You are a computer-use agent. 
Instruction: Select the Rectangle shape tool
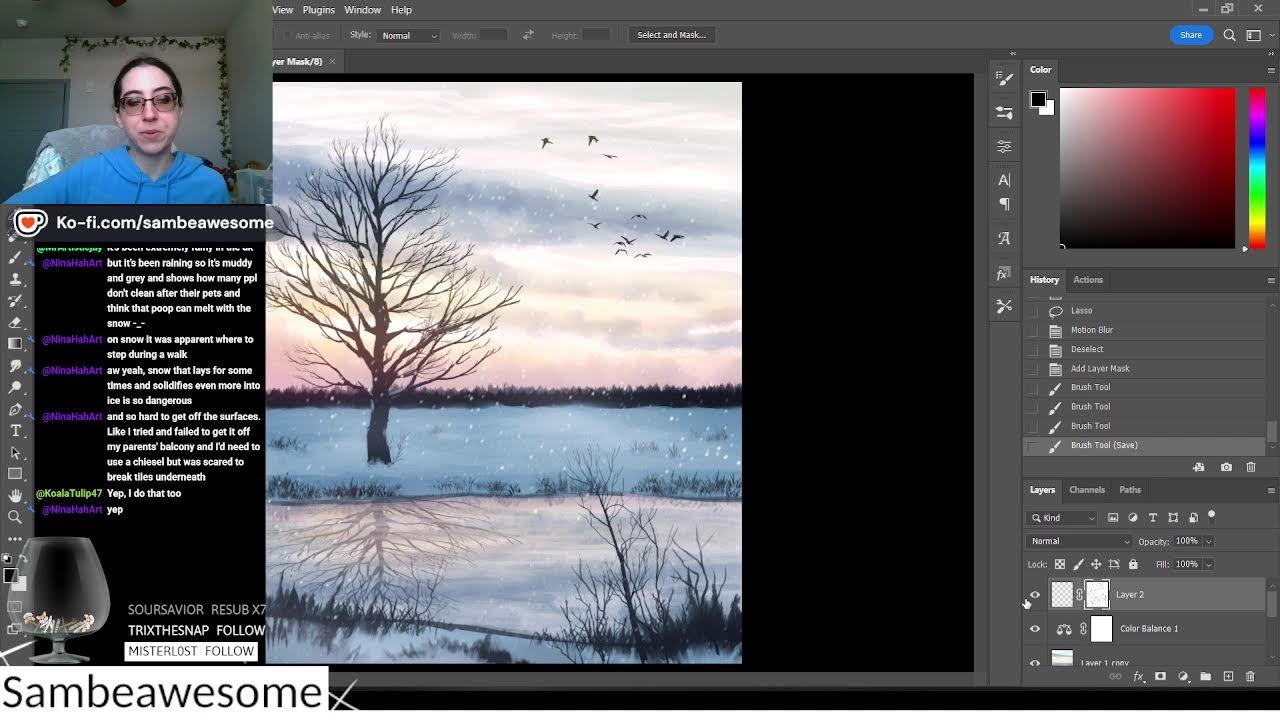click(15, 474)
